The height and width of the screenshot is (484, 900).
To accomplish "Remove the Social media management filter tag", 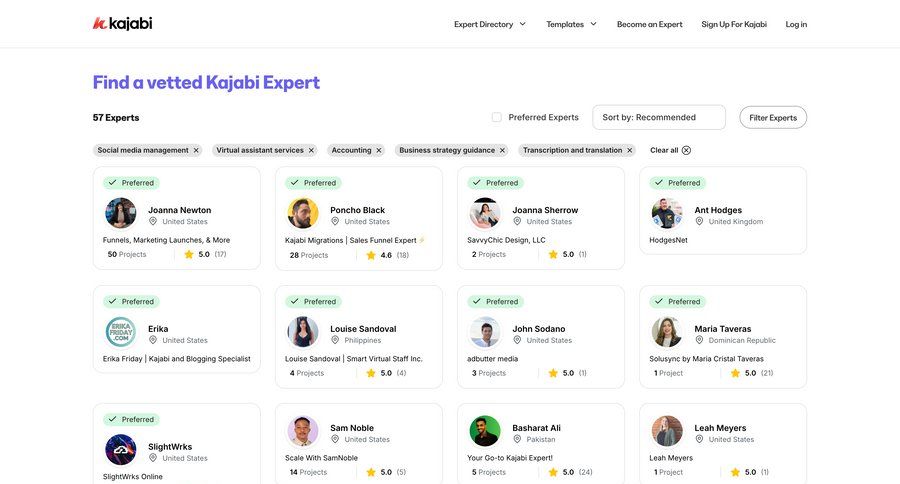I will click(196, 150).
